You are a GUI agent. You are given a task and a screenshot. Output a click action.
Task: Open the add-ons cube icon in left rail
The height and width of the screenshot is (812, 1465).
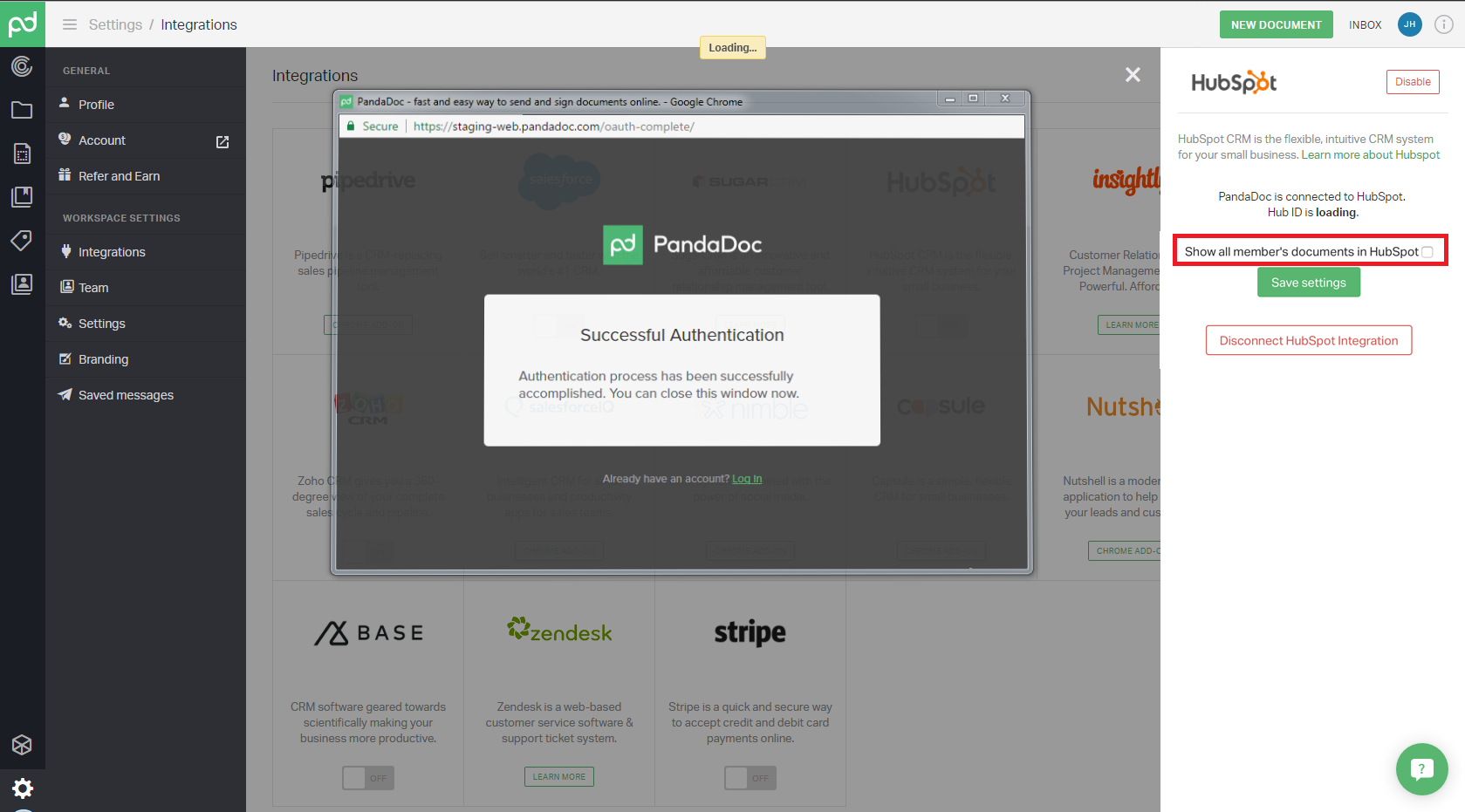(x=22, y=745)
